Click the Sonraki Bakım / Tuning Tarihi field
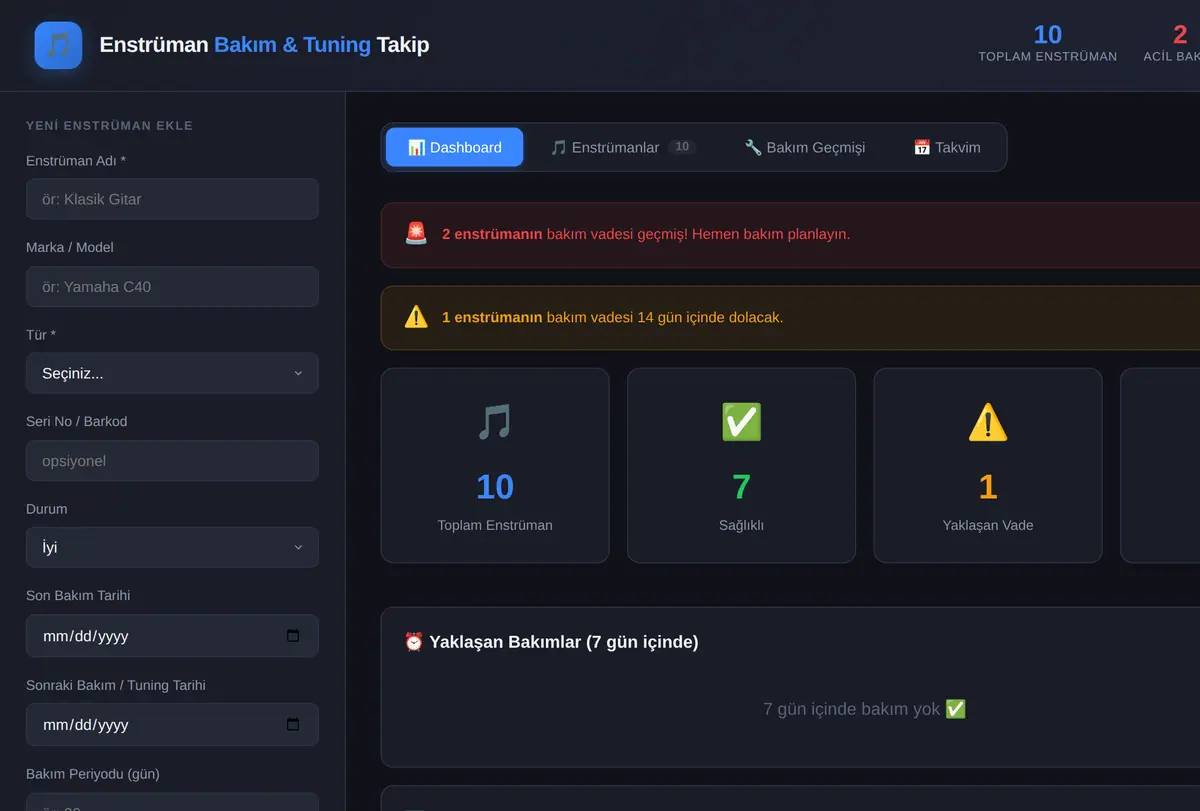This screenshot has width=1200, height=811. [x=172, y=725]
